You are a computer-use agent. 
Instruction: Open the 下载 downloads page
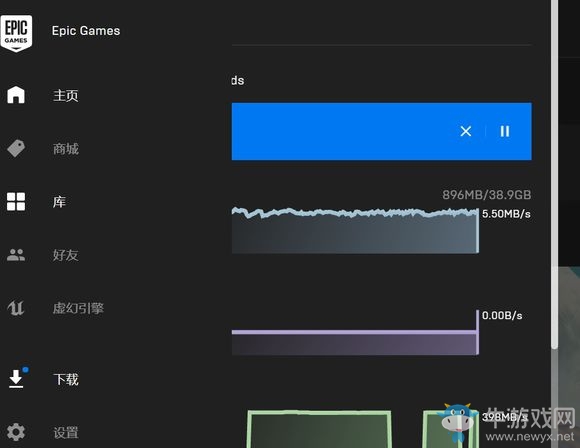click(x=65, y=379)
